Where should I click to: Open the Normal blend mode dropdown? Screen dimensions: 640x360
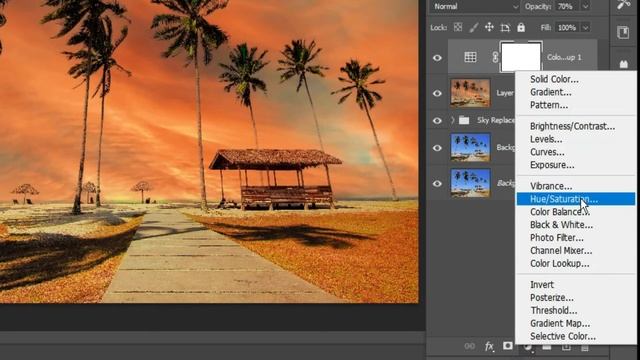(475, 7)
